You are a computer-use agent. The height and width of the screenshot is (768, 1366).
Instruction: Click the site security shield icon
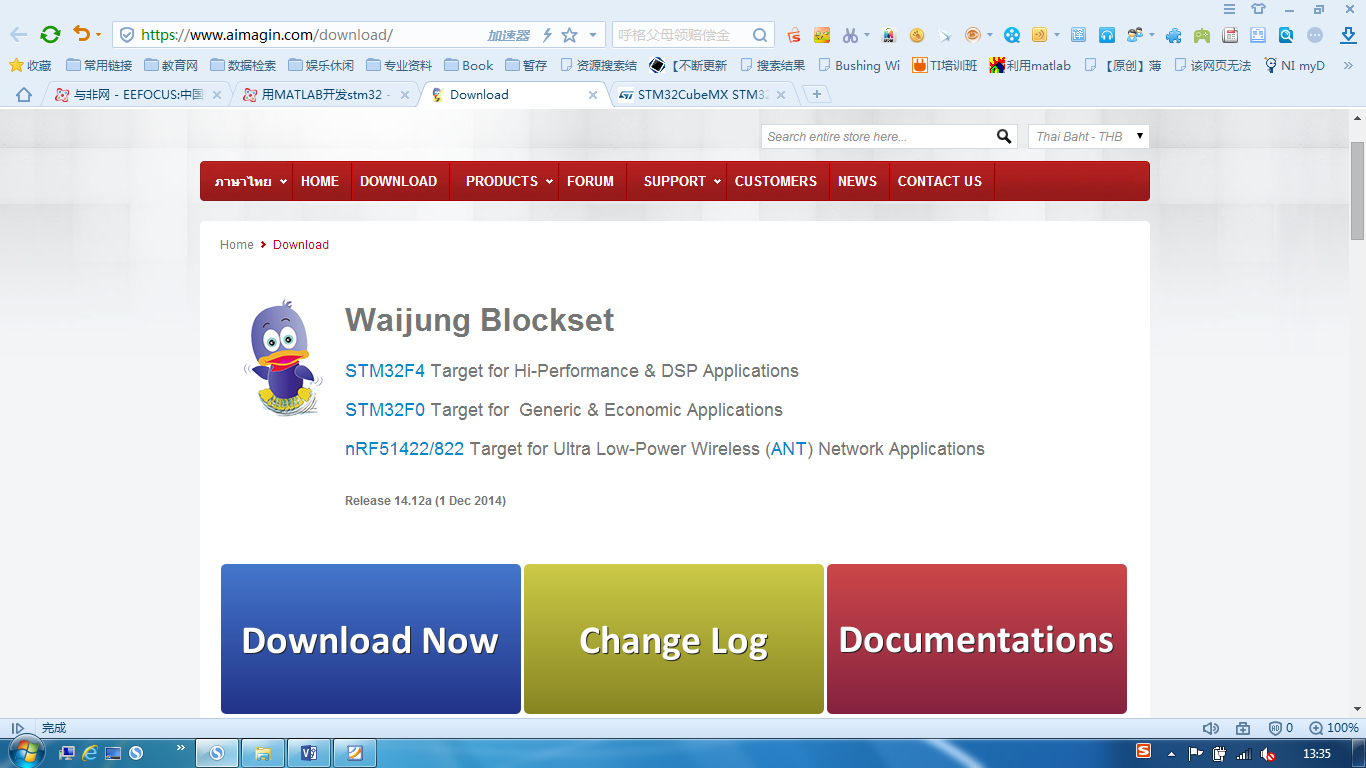127,35
